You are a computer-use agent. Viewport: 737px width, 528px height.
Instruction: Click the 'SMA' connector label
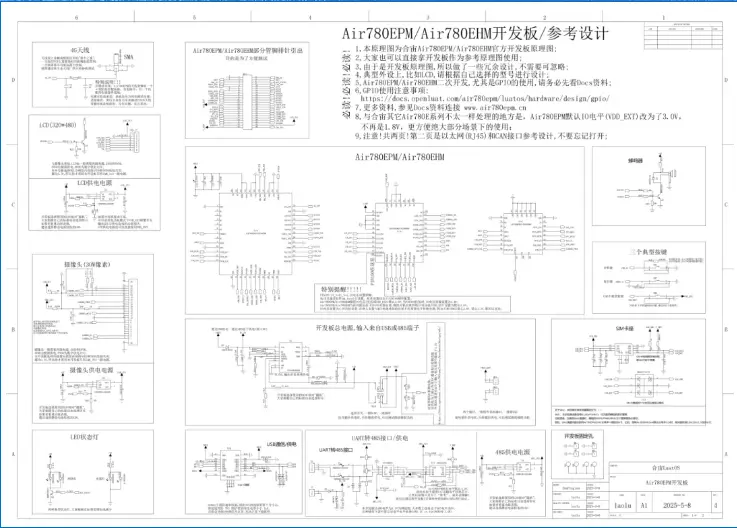(129, 57)
